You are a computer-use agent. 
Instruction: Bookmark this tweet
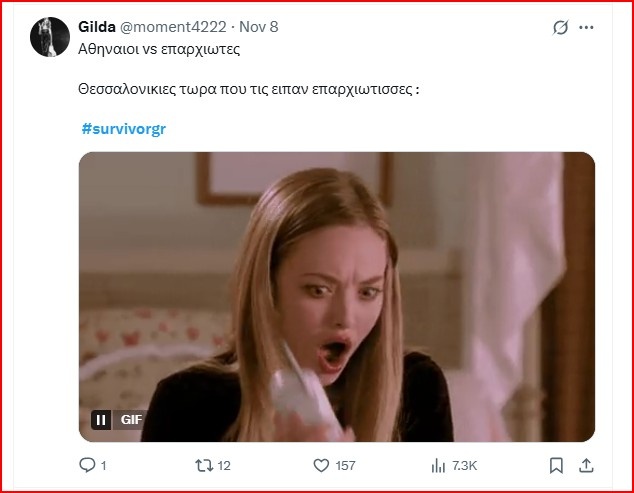[x=556, y=465]
